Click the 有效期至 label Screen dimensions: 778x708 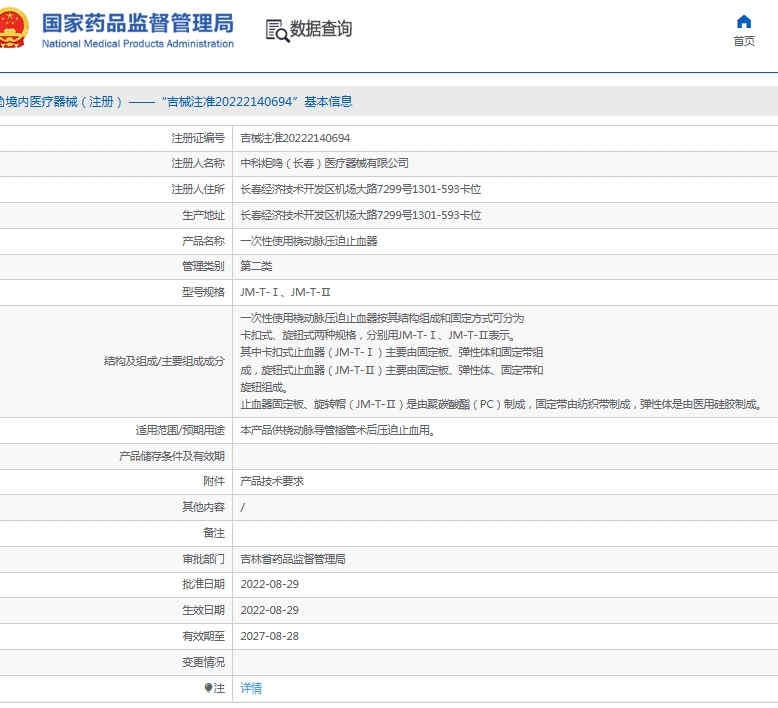[x=203, y=637]
